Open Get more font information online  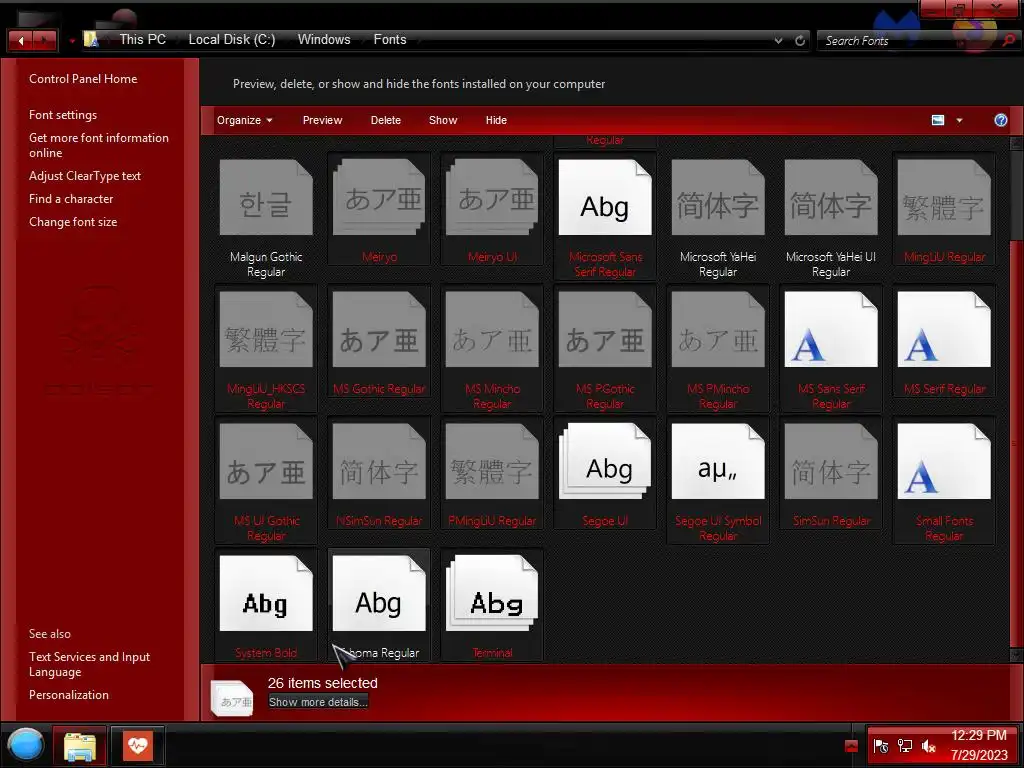click(x=99, y=145)
